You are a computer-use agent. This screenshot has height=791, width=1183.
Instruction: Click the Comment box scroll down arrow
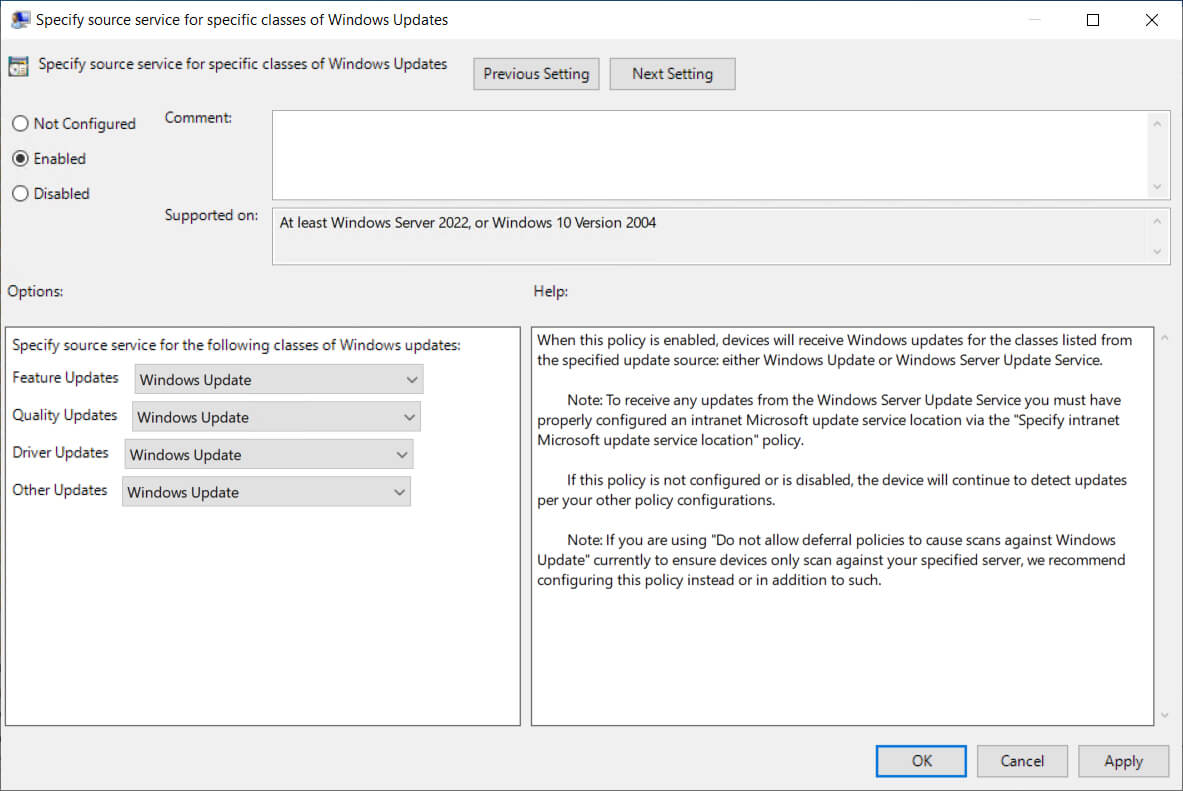1157,187
